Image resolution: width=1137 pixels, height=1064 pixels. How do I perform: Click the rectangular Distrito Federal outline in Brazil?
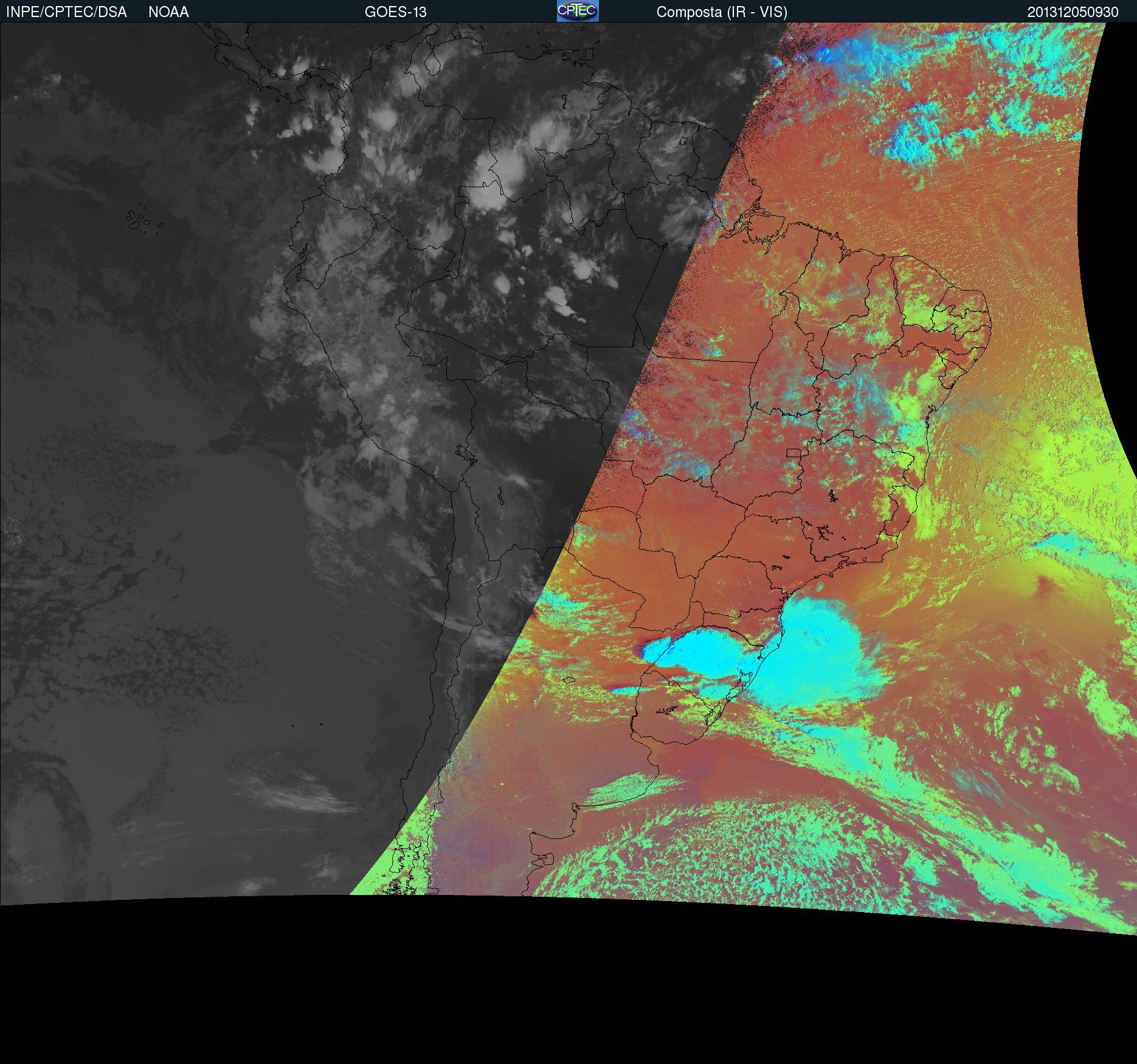click(x=794, y=452)
